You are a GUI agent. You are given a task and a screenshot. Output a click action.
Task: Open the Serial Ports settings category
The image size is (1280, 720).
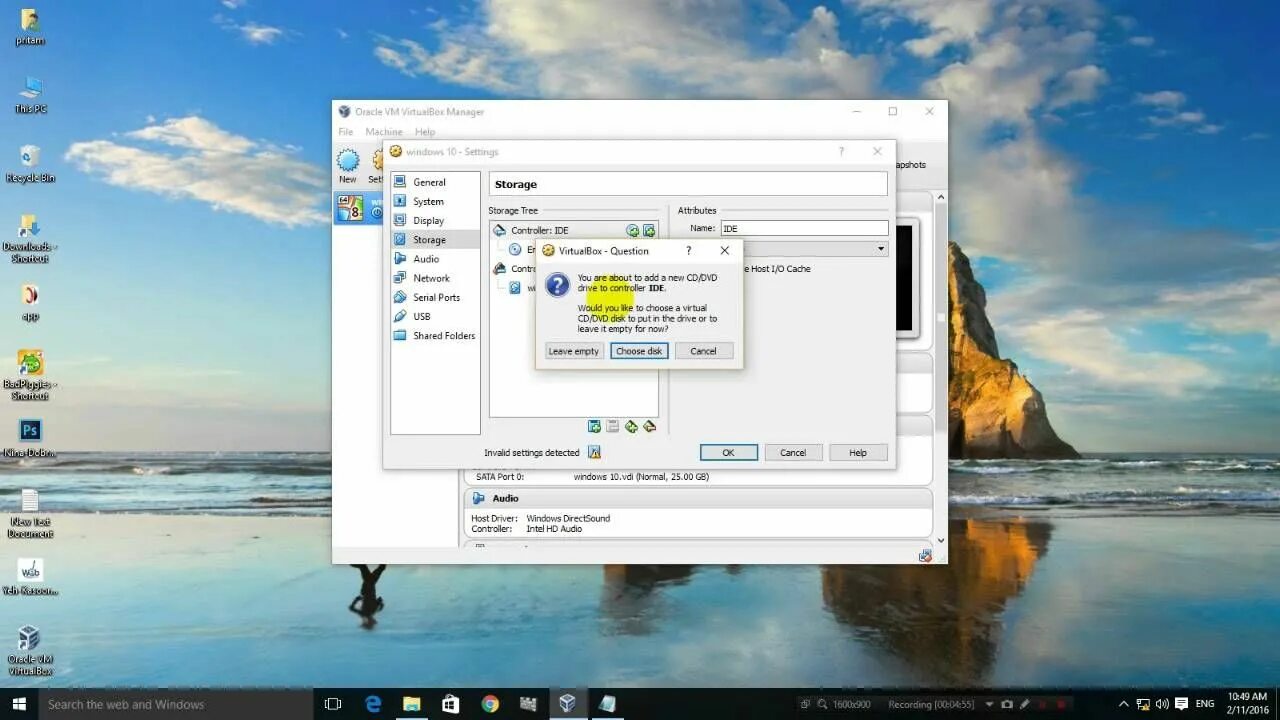(x=435, y=297)
